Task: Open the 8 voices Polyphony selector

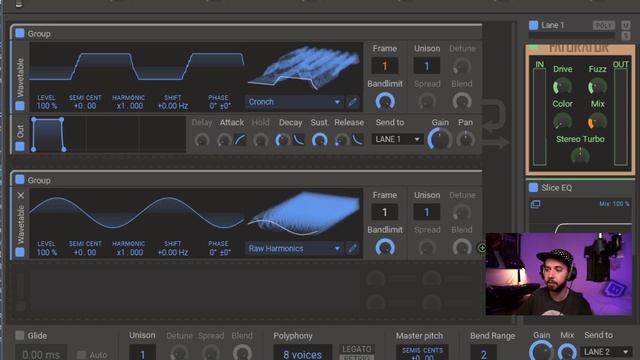Action: tap(302, 353)
